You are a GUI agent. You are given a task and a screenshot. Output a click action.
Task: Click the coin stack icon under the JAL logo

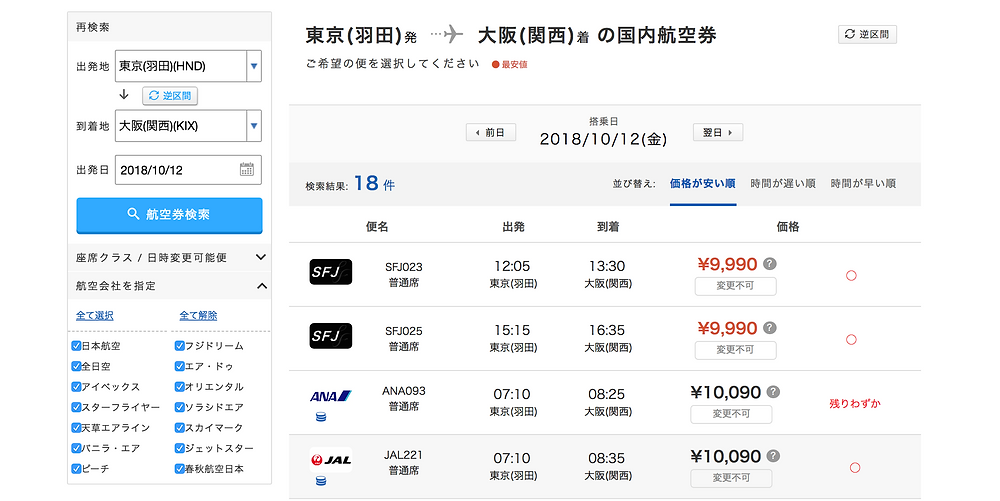(x=321, y=481)
